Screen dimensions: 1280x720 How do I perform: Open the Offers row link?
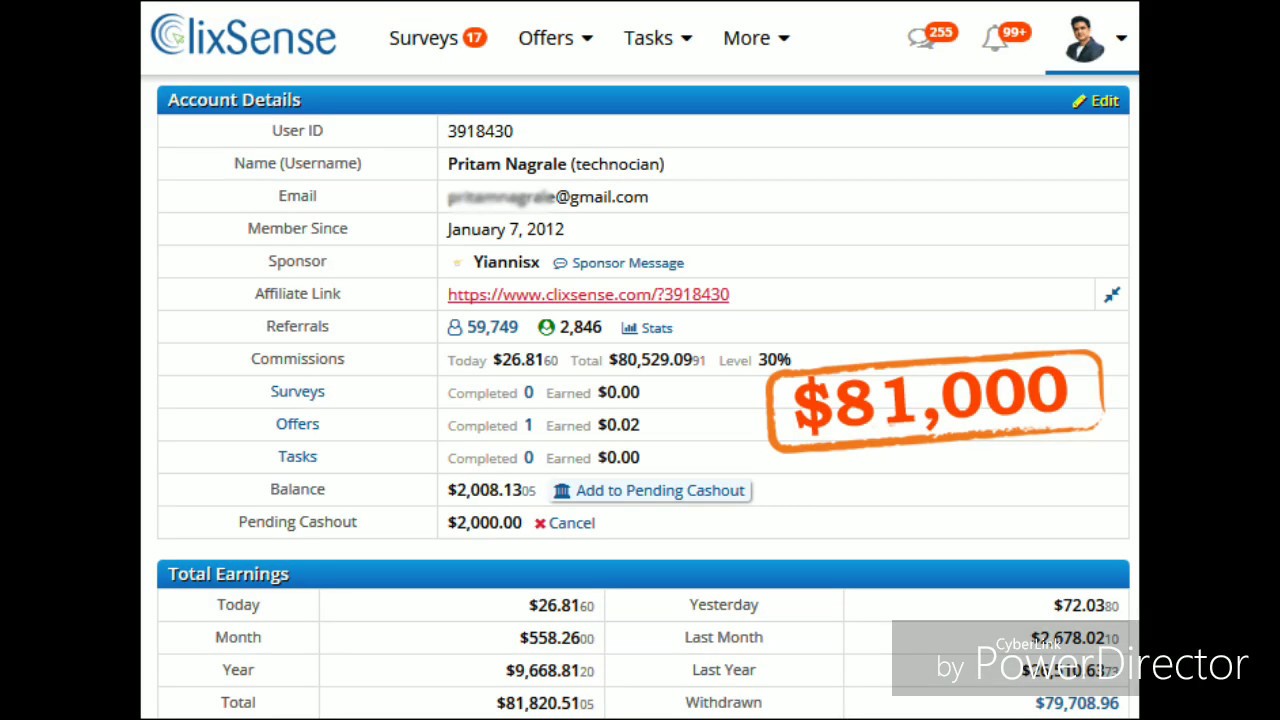[x=297, y=424]
